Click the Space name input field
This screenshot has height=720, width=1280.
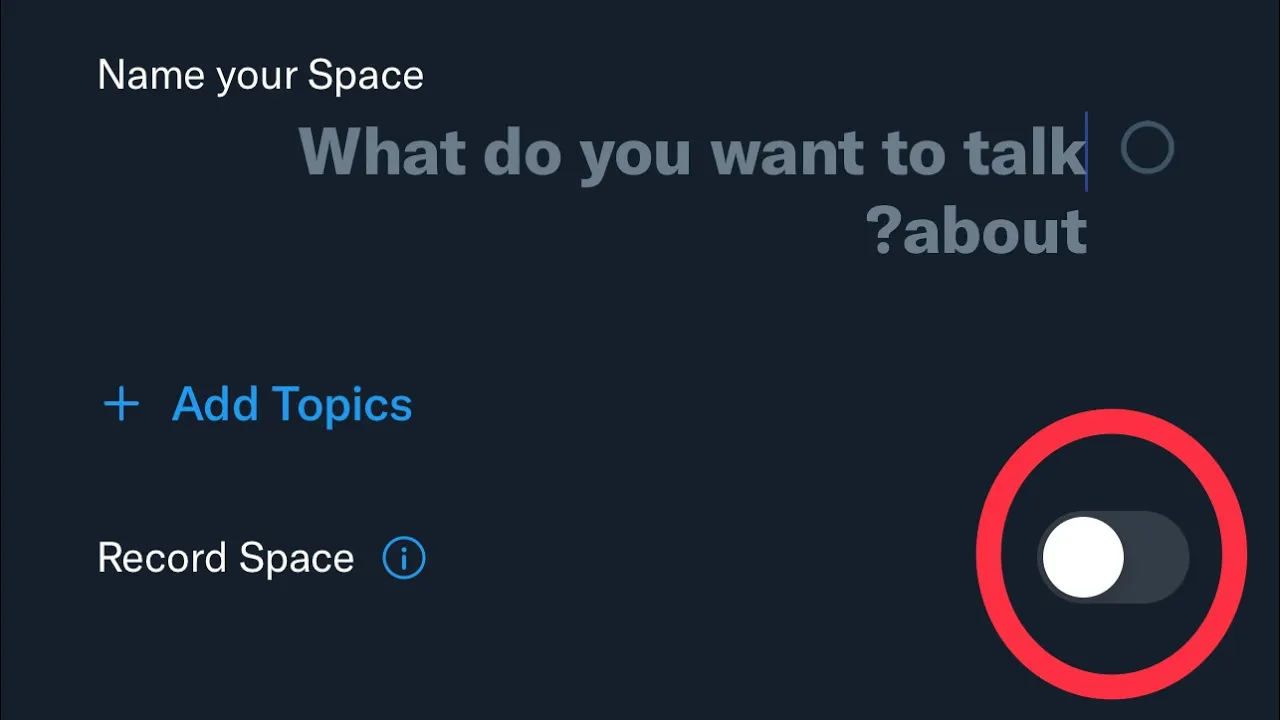(693, 190)
